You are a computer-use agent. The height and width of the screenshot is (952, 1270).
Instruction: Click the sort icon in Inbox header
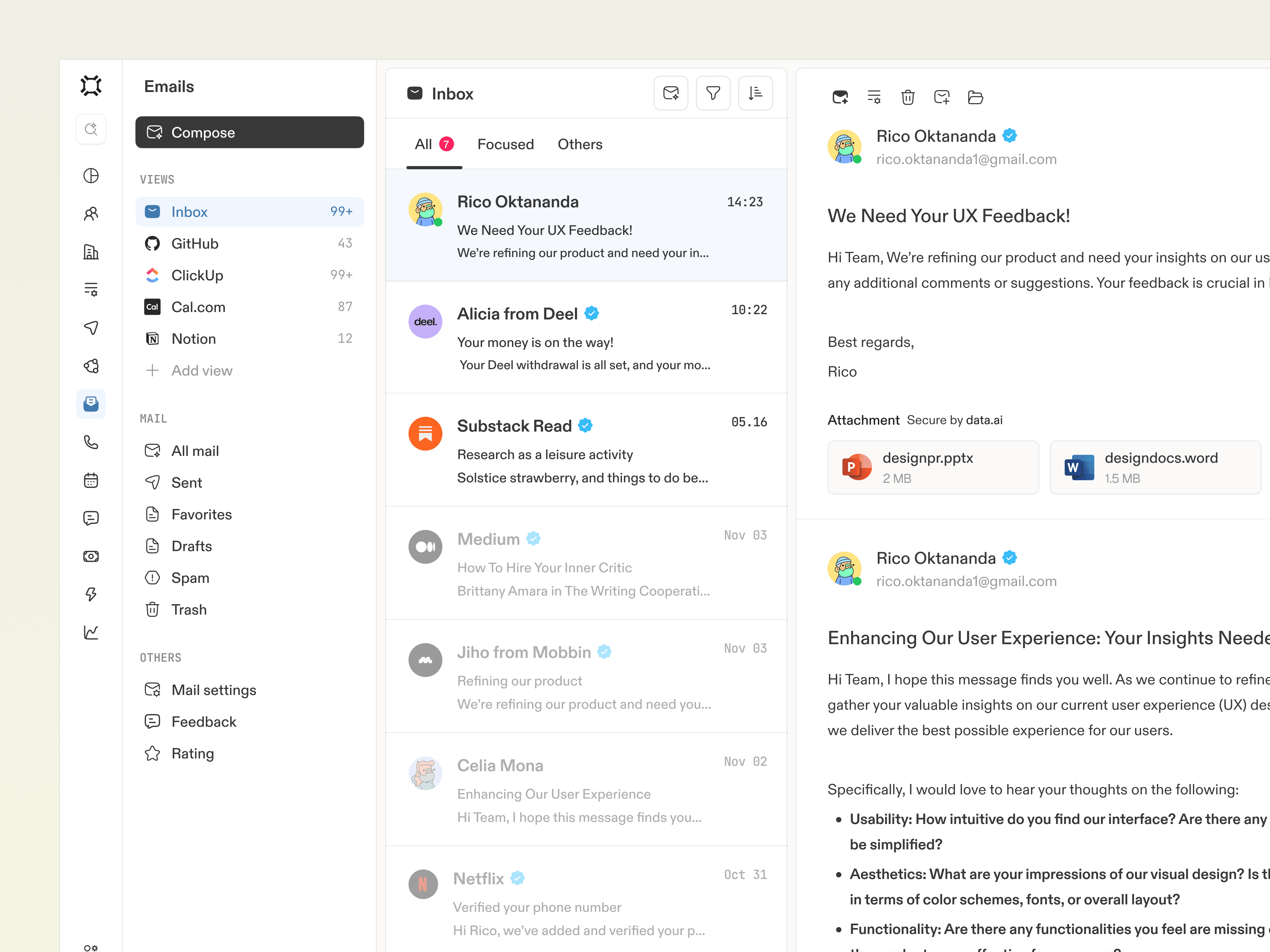click(x=755, y=93)
